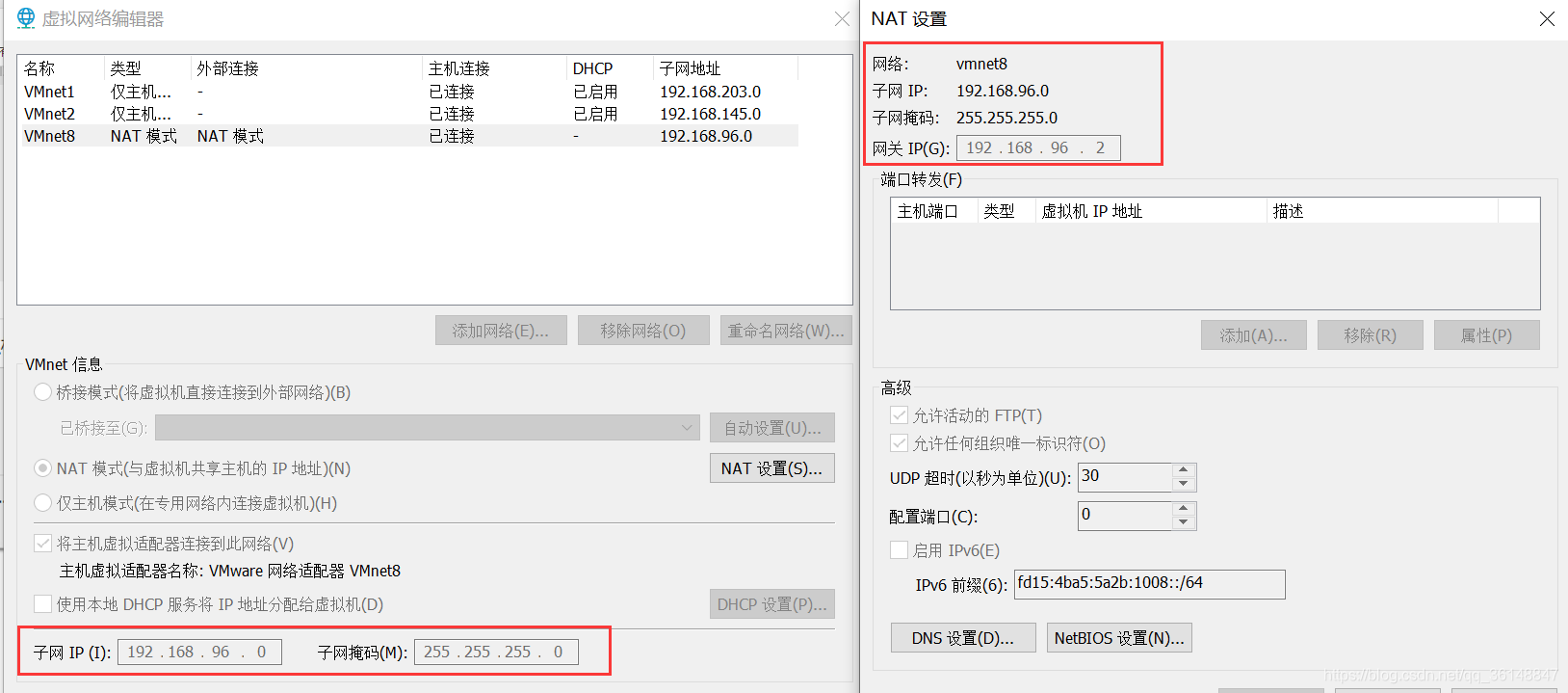Increase UDP 超时 with up arrow

[x=1184, y=470]
